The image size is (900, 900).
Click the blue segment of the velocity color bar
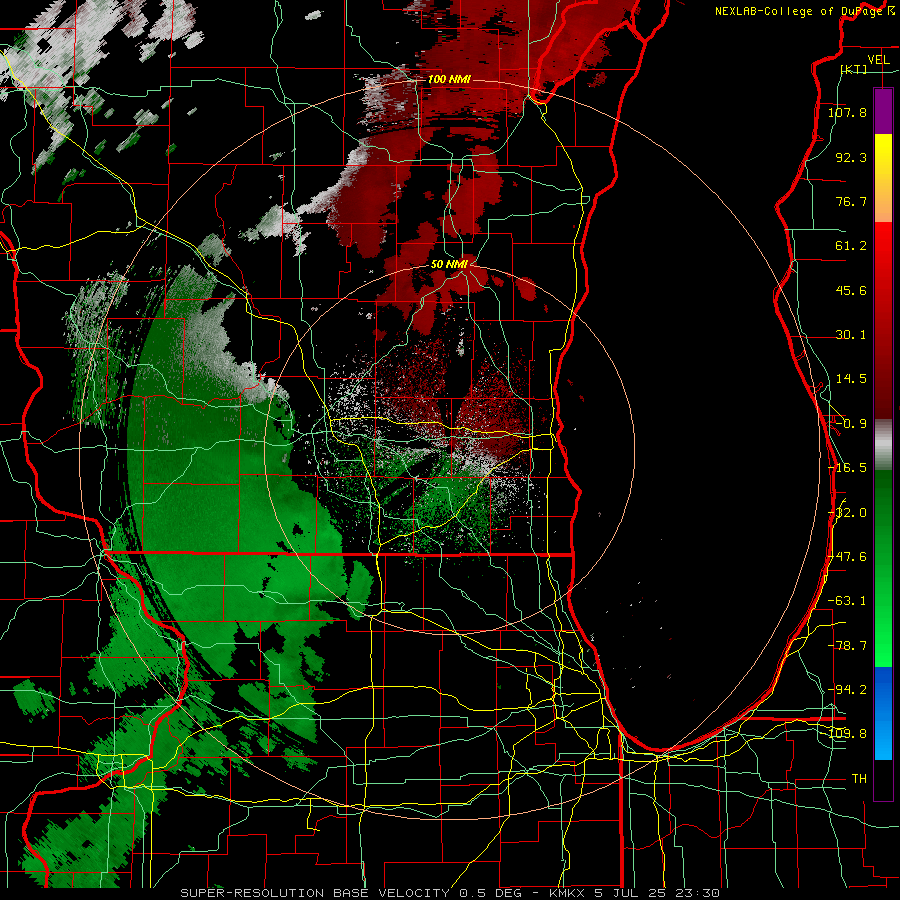[x=883, y=713]
